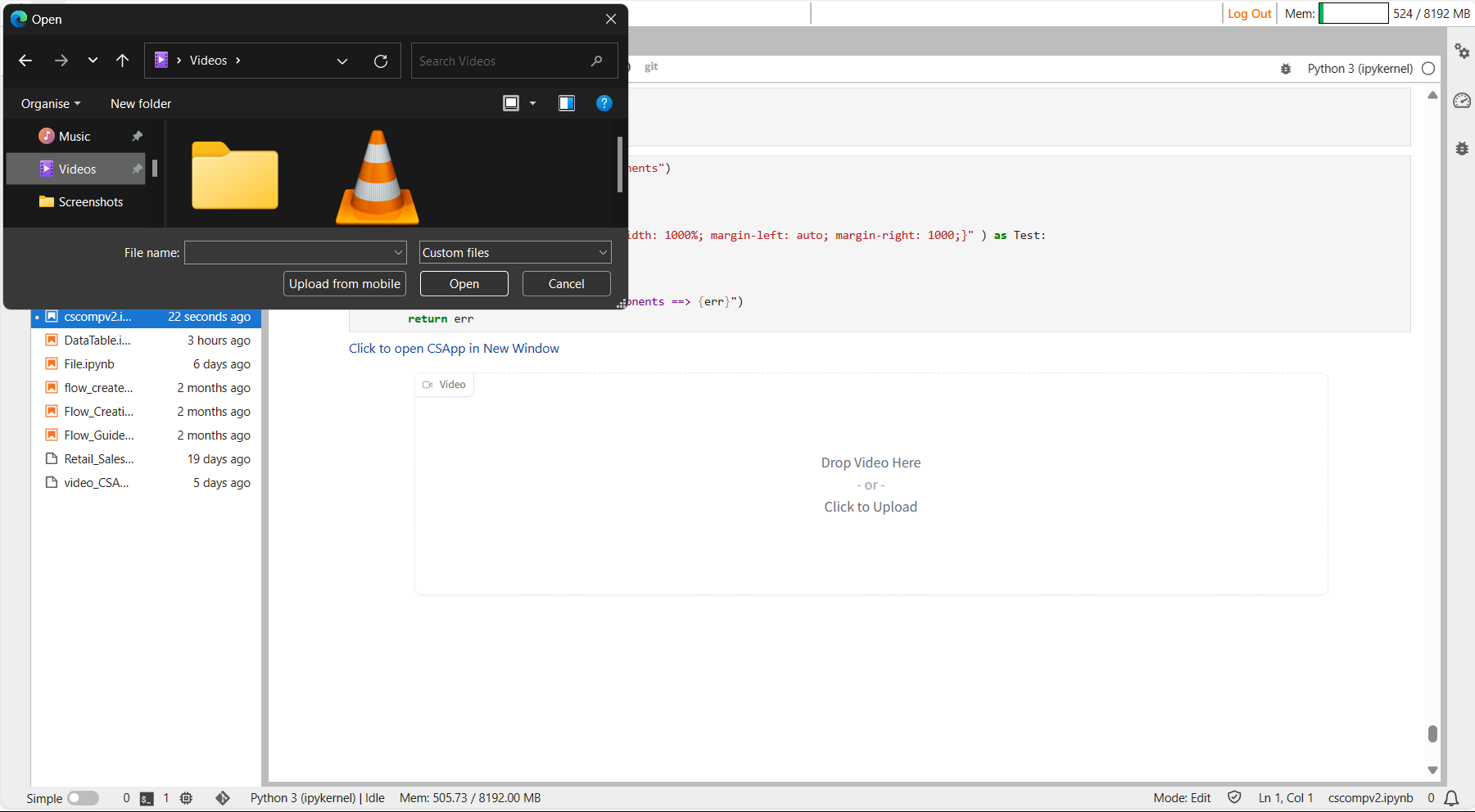This screenshot has height=812, width=1475.
Task: Cancel the Open dialog
Action: (567, 284)
